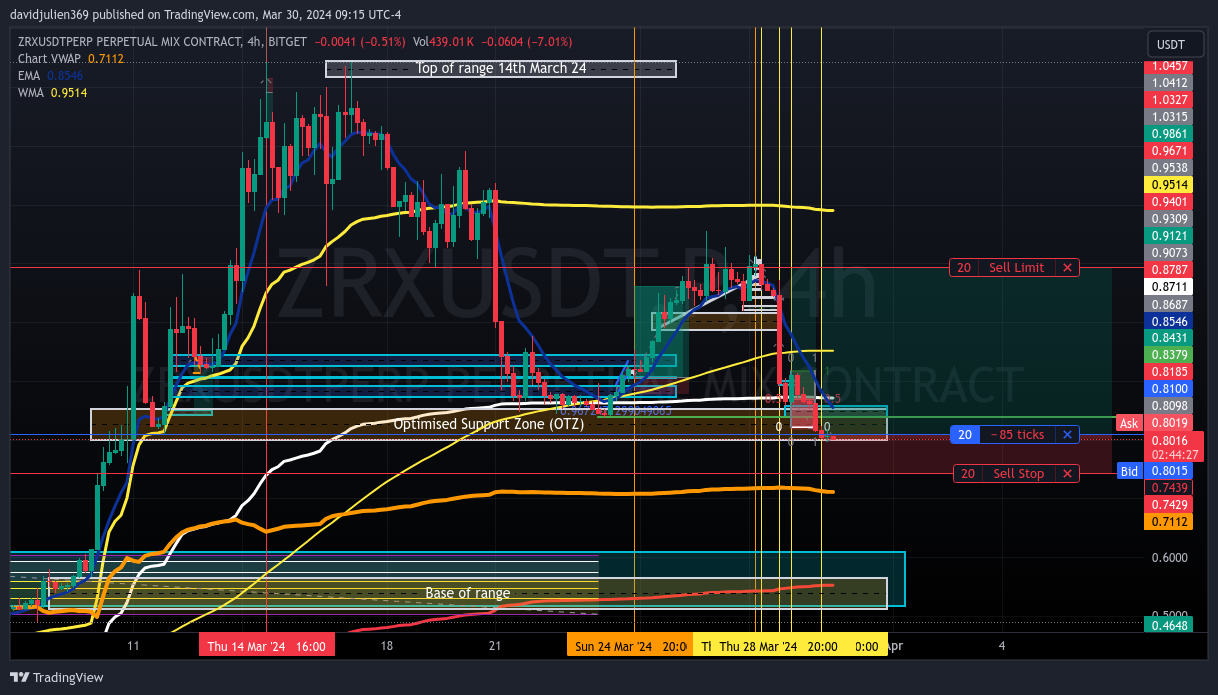Image resolution: width=1218 pixels, height=695 pixels.
Task: Click the 'Base of range' label
Action: tap(468, 593)
